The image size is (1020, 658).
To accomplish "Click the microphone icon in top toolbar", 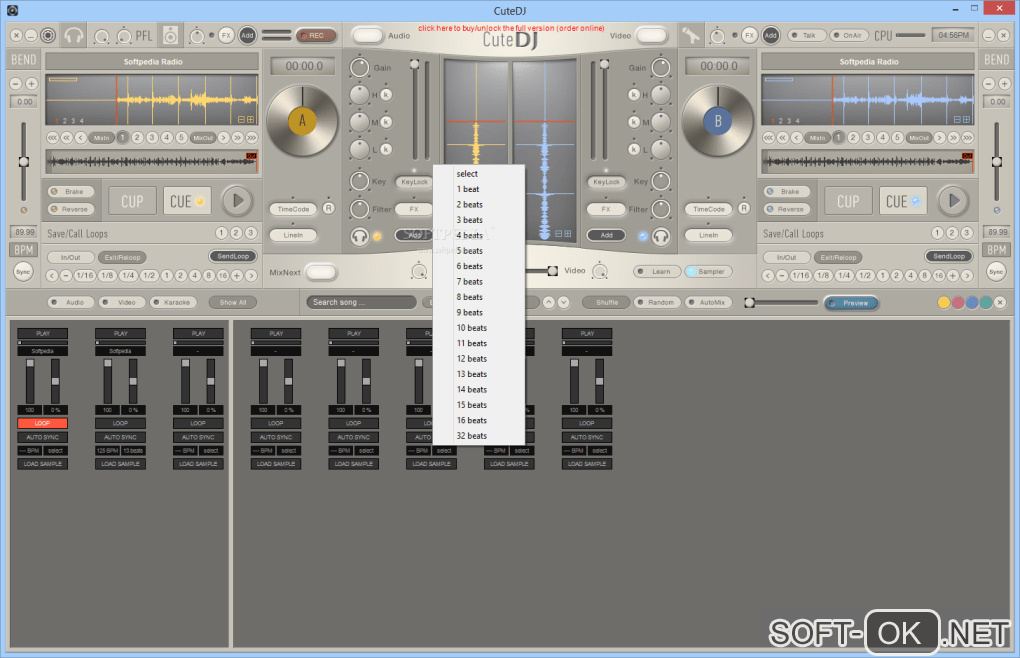I will pyautogui.click(x=690, y=36).
